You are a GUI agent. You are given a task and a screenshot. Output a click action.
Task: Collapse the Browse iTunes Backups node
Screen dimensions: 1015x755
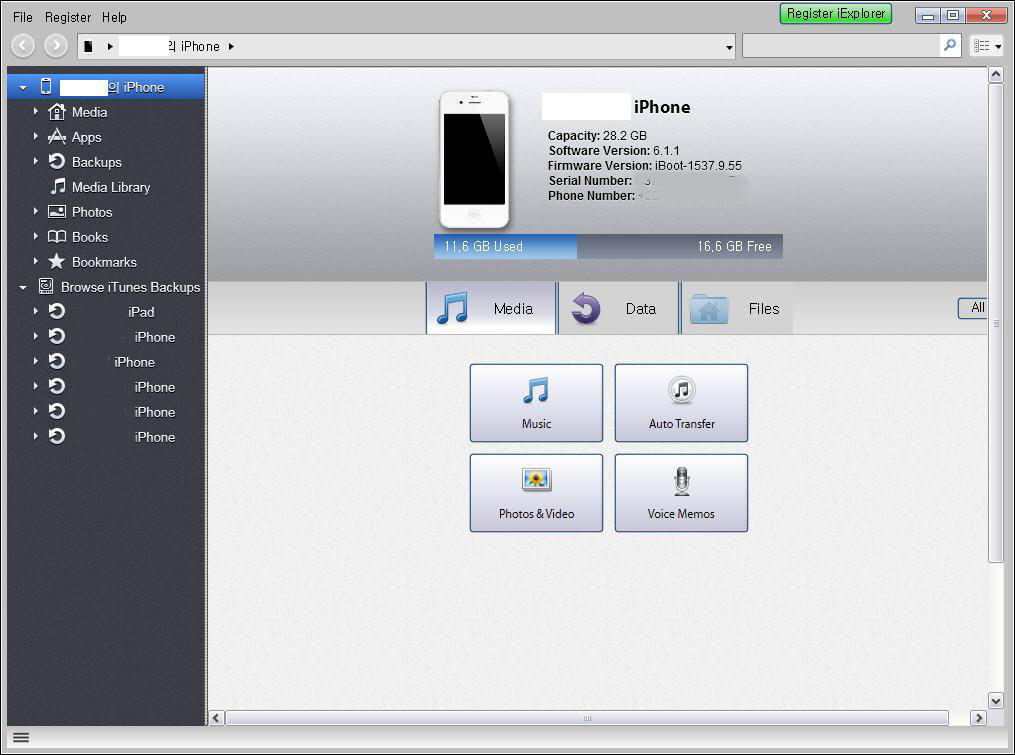(x=23, y=287)
